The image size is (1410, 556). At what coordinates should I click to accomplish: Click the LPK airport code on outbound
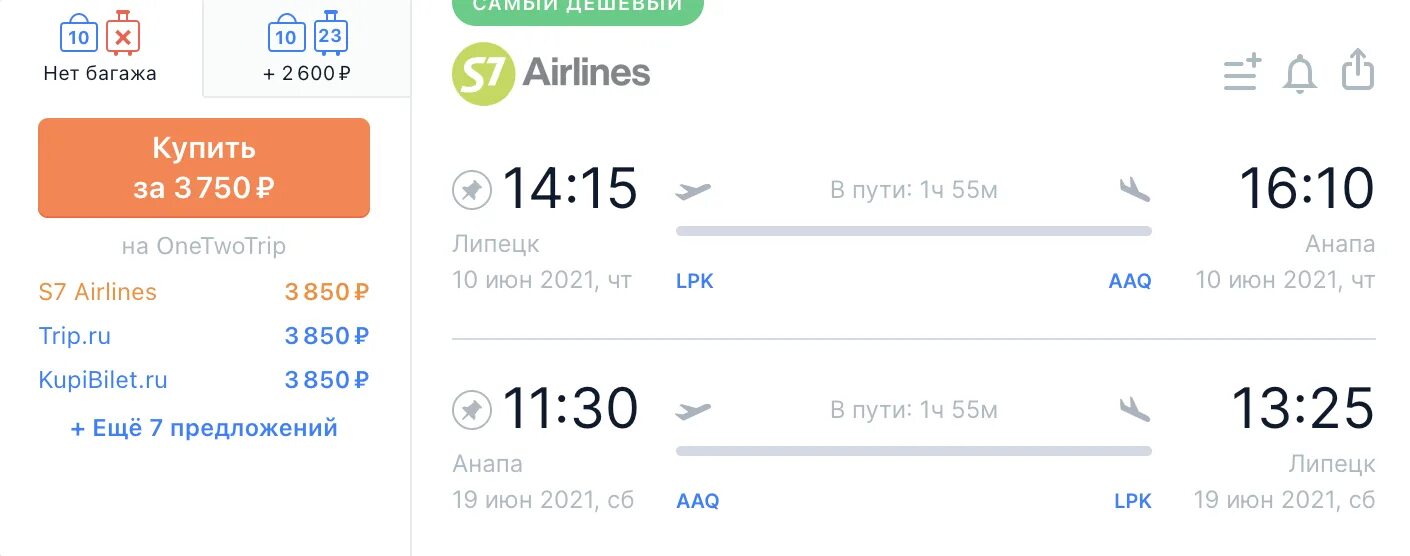click(695, 282)
